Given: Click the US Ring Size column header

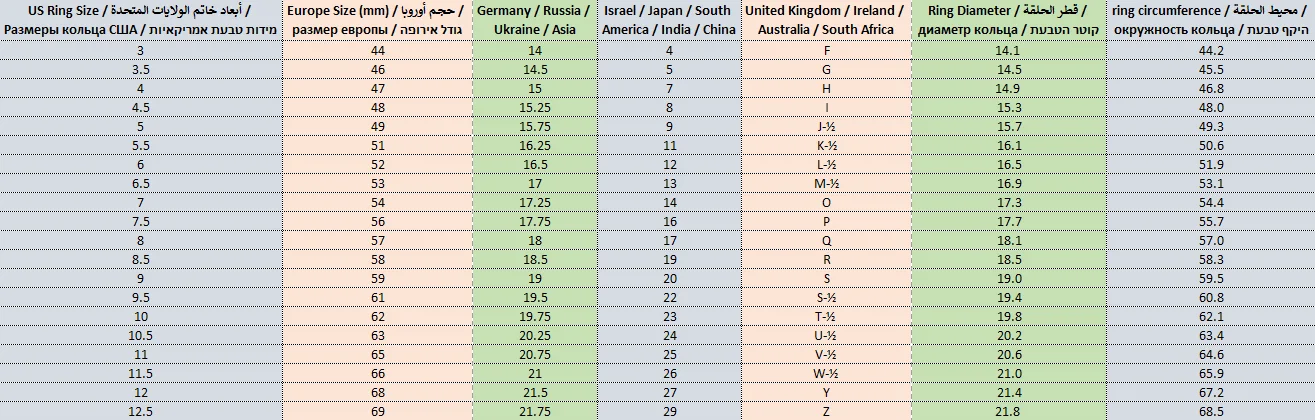Looking at the screenshot, I should coord(140,20).
